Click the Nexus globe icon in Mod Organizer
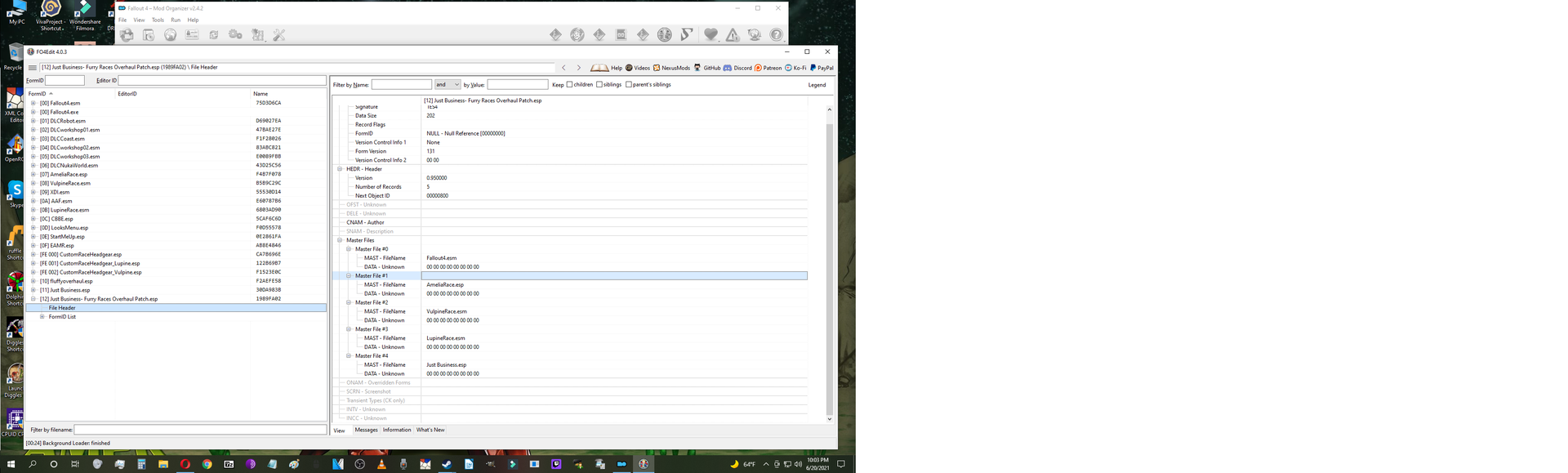Image resolution: width=1568 pixels, height=473 pixels. point(170,34)
